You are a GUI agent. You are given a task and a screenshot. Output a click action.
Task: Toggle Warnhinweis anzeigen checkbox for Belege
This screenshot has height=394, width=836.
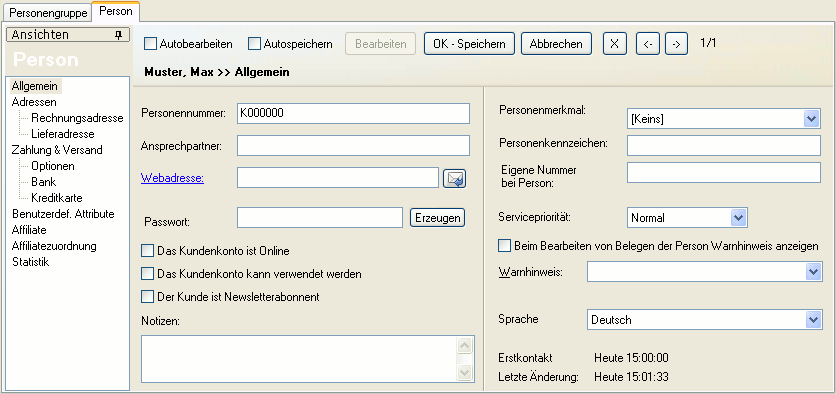pos(504,246)
